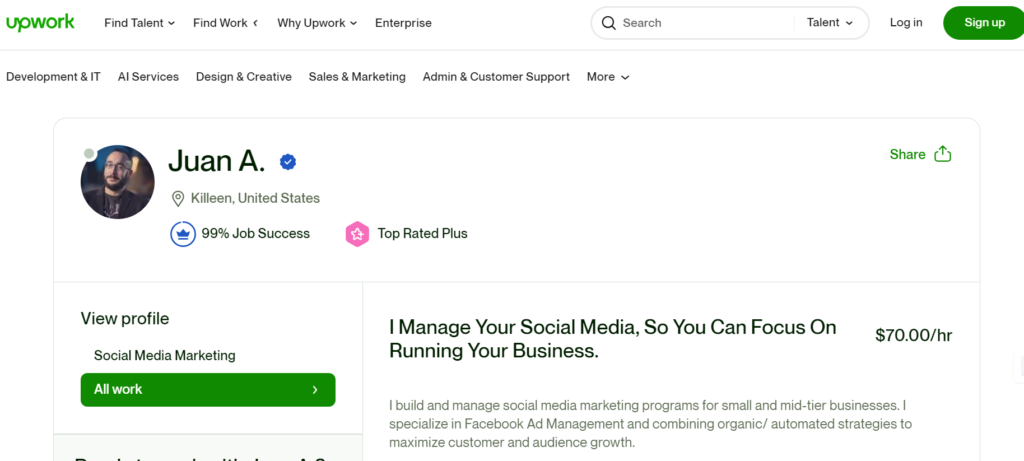The height and width of the screenshot is (461, 1024).
Task: Click into the Search input field
Action: [x=700, y=23]
